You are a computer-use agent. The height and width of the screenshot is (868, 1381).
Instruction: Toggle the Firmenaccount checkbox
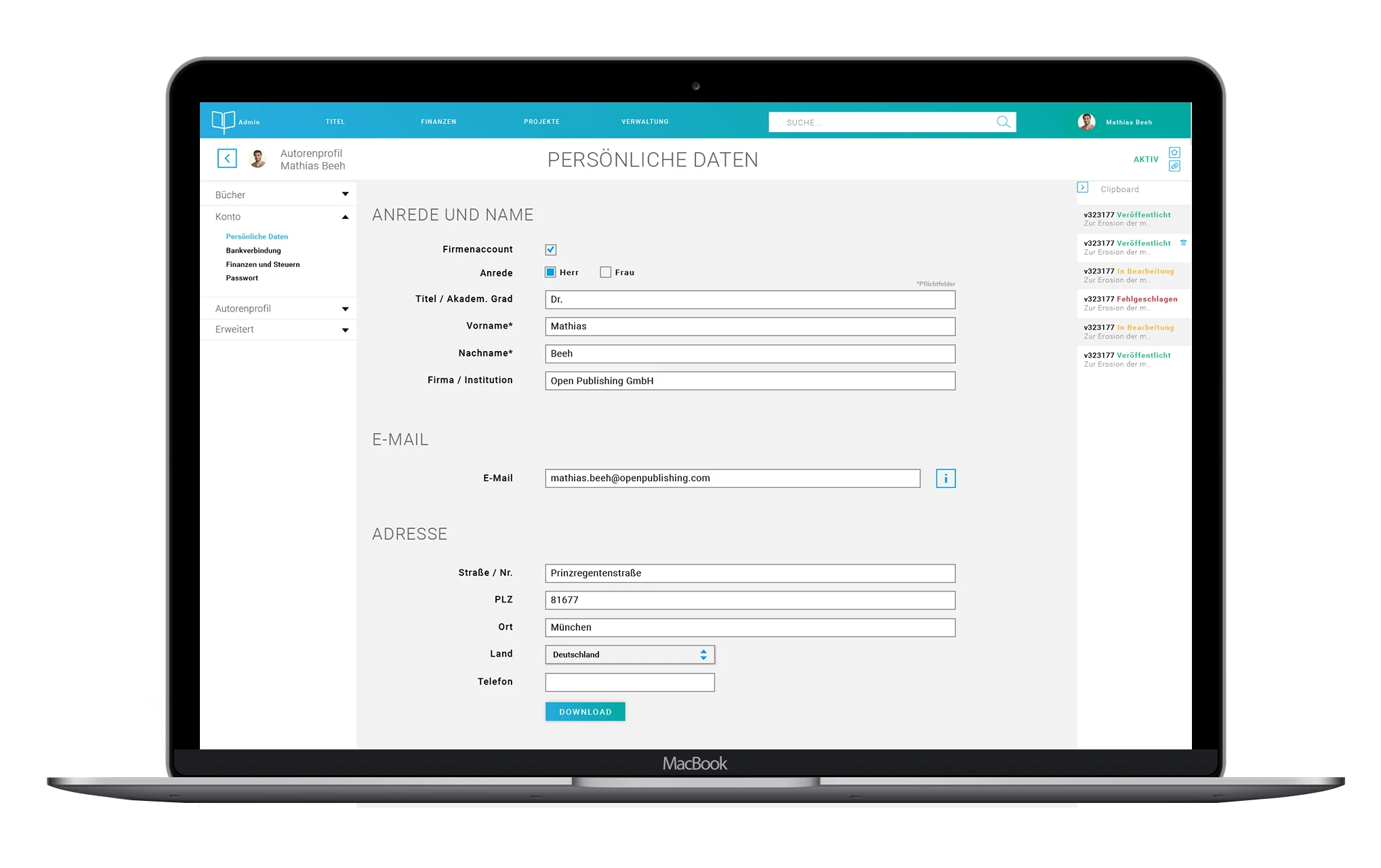pyautogui.click(x=551, y=249)
